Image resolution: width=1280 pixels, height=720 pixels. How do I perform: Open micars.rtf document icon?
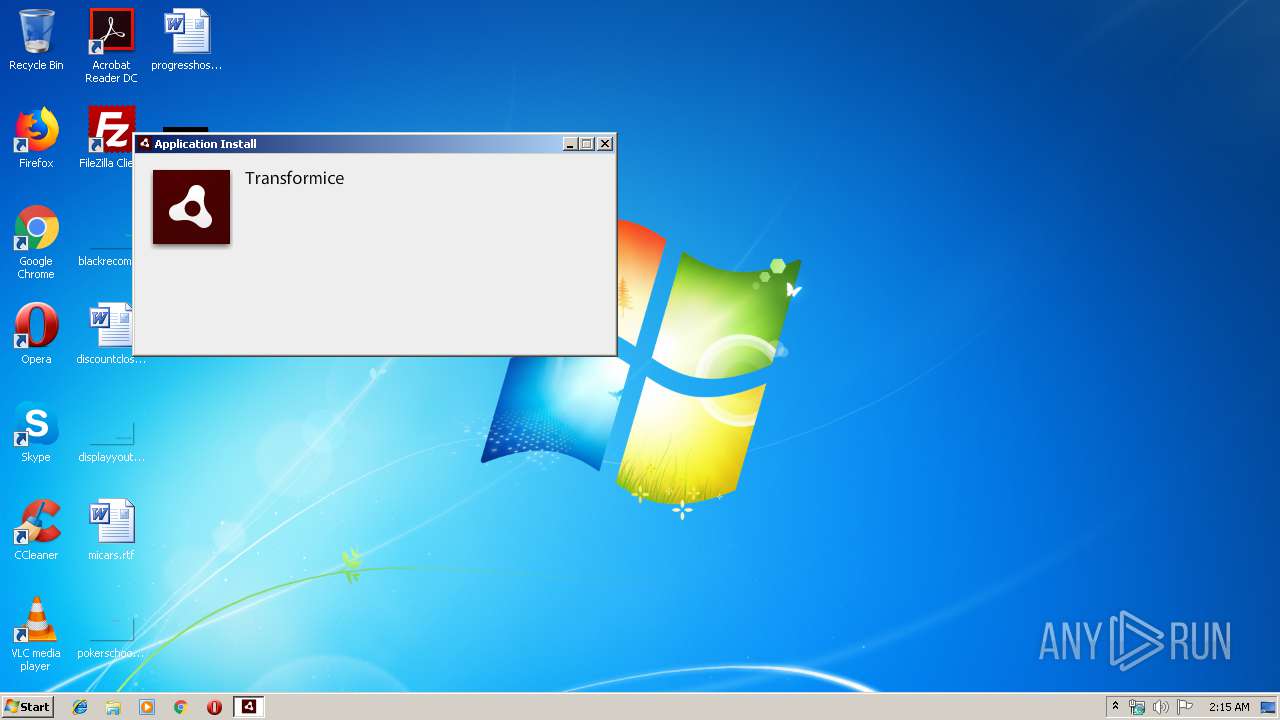111,530
